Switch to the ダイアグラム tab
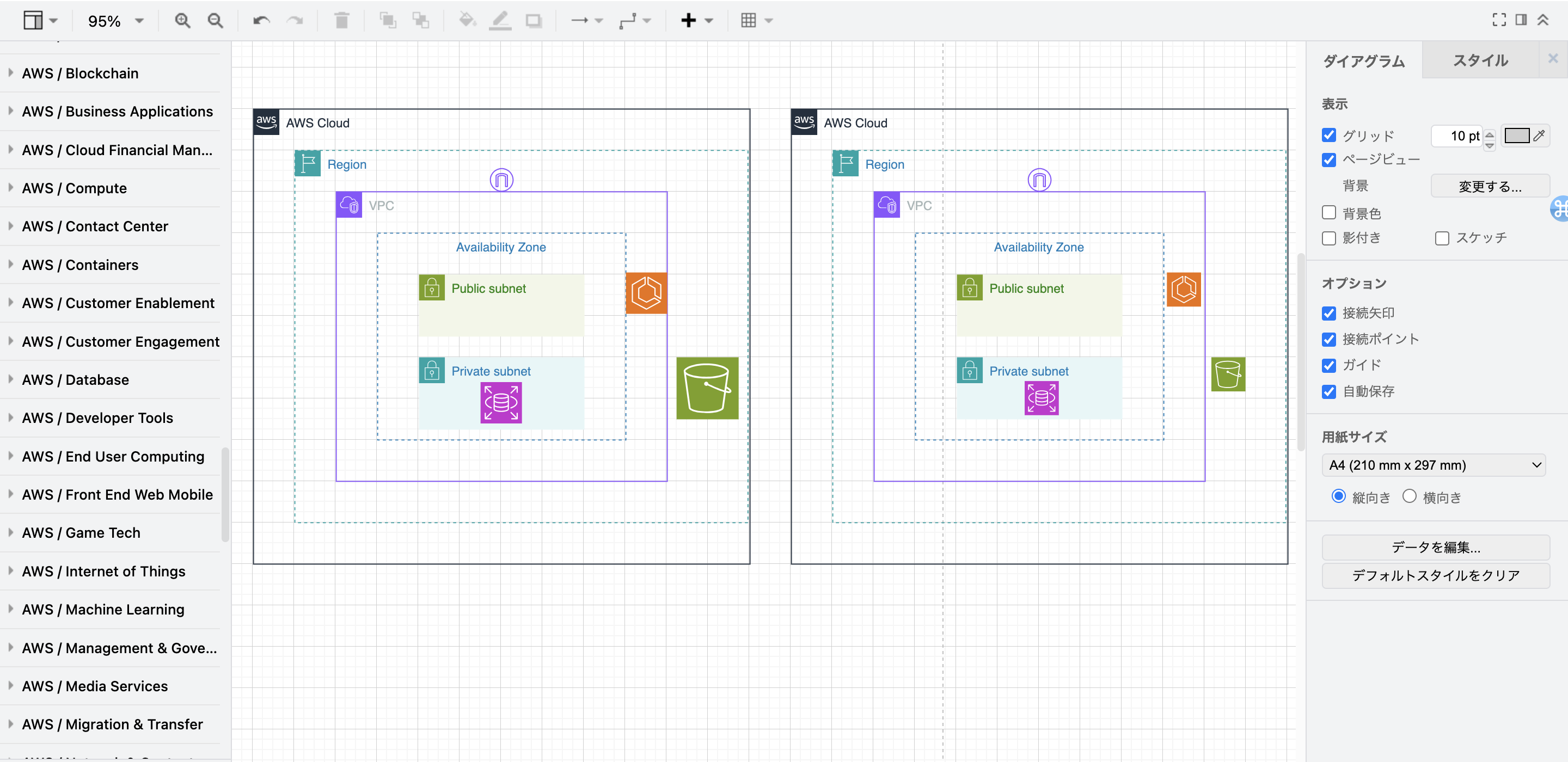Screen dimensions: 1568x762 pyautogui.click(x=1363, y=60)
